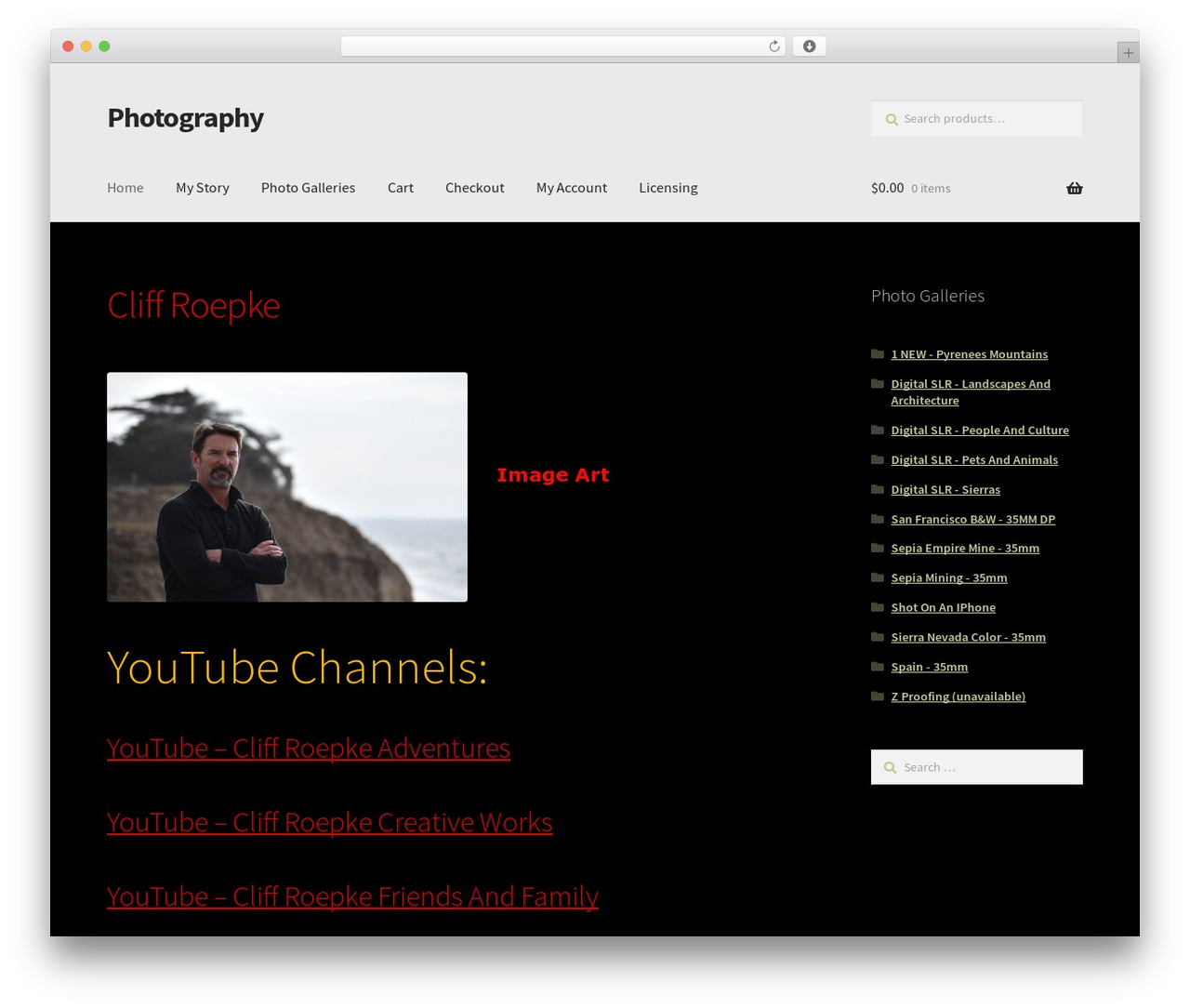Click the Search products input field
Image resolution: width=1190 pixels, height=1008 pixels.
pyautogui.click(x=977, y=119)
